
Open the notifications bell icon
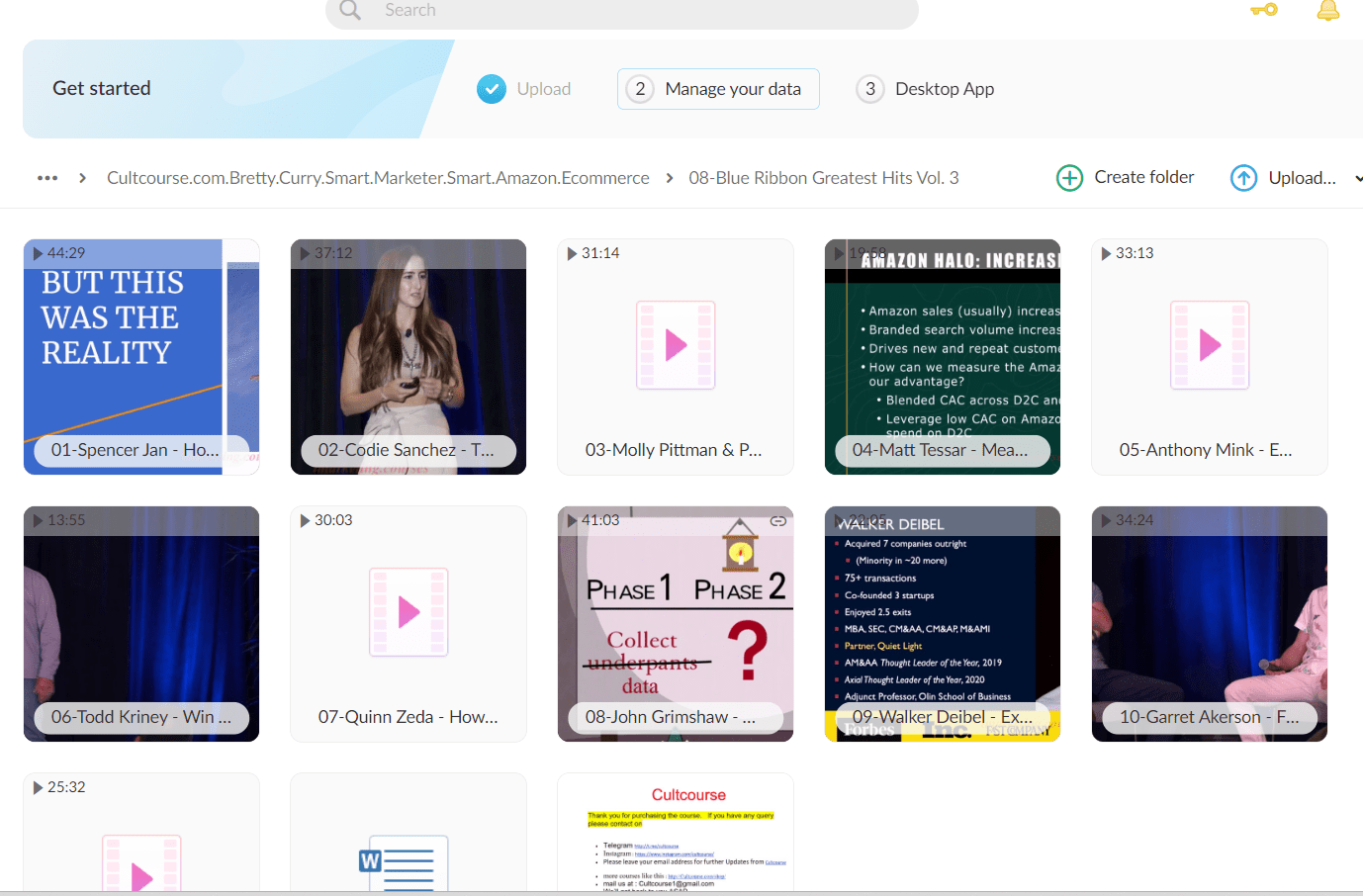point(1327,11)
